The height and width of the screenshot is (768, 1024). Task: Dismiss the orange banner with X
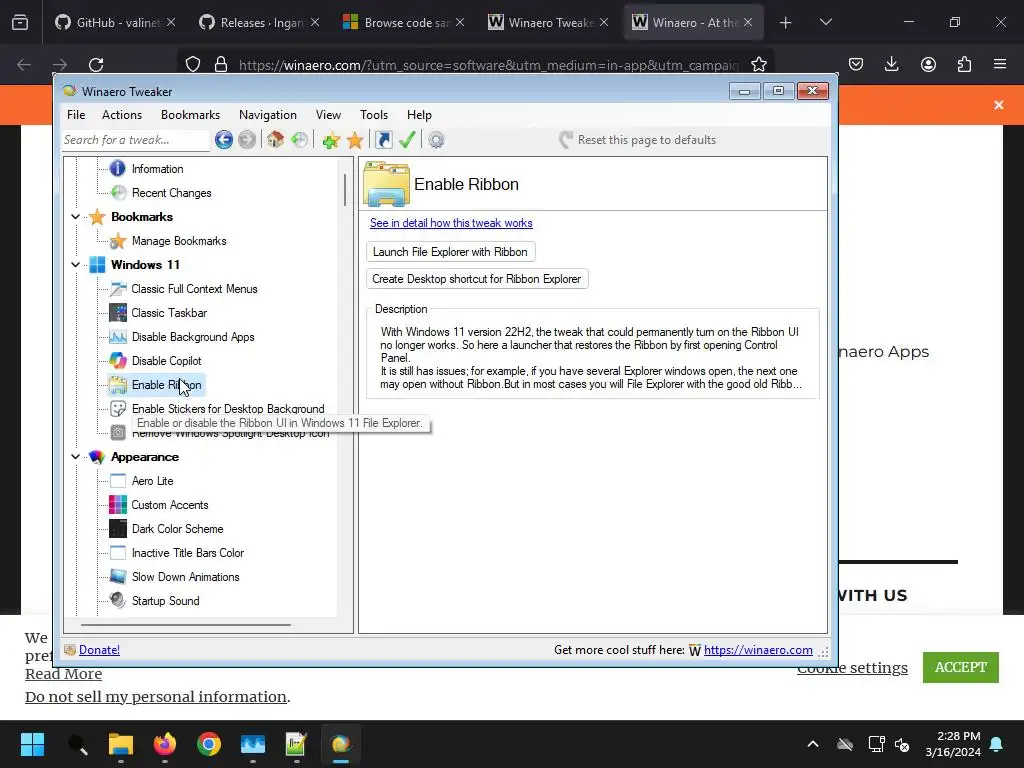[x=999, y=105]
